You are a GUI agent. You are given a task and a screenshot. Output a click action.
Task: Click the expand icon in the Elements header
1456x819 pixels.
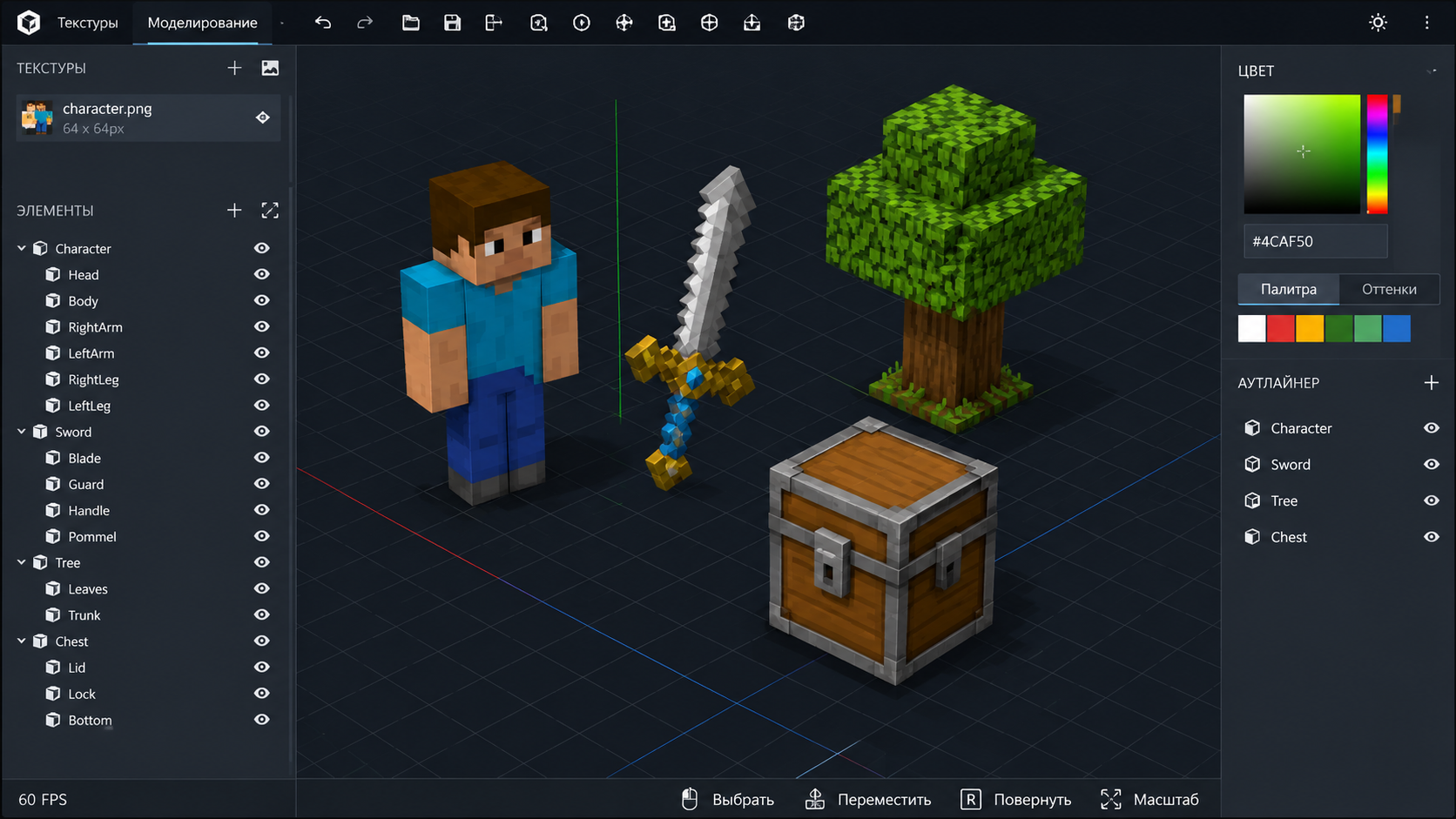pyautogui.click(x=270, y=211)
